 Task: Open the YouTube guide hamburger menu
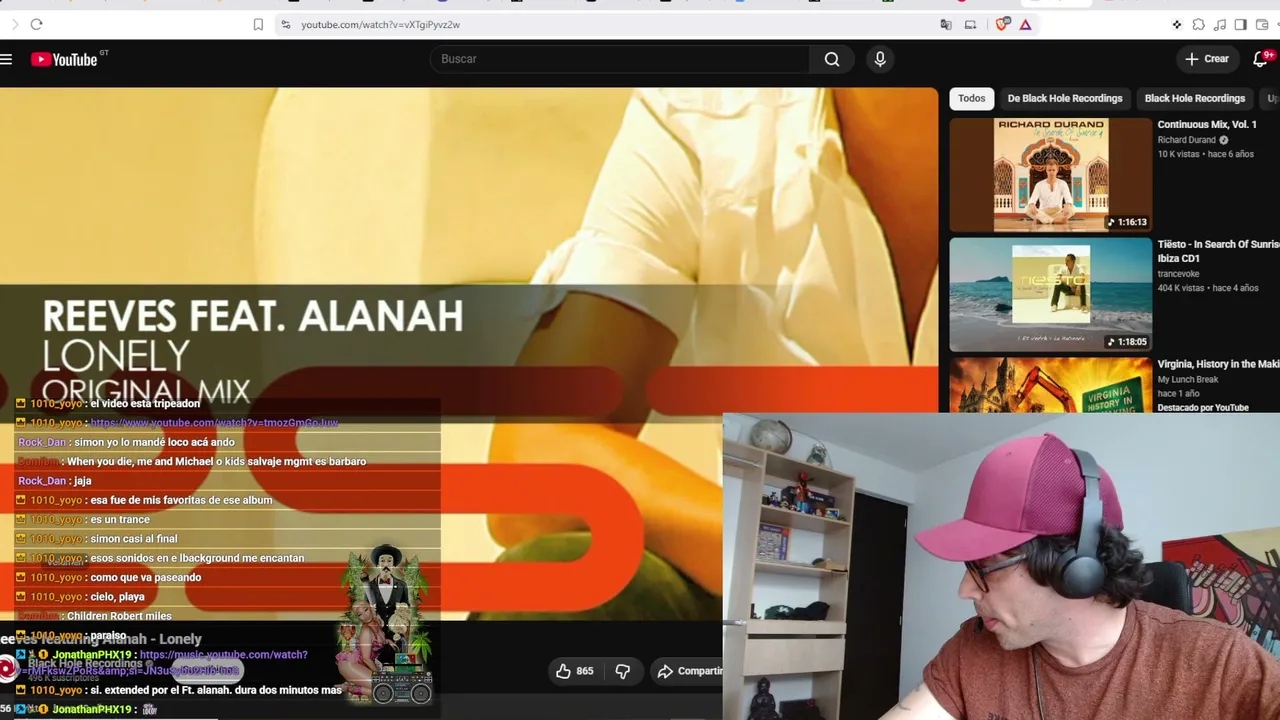pos(6,60)
